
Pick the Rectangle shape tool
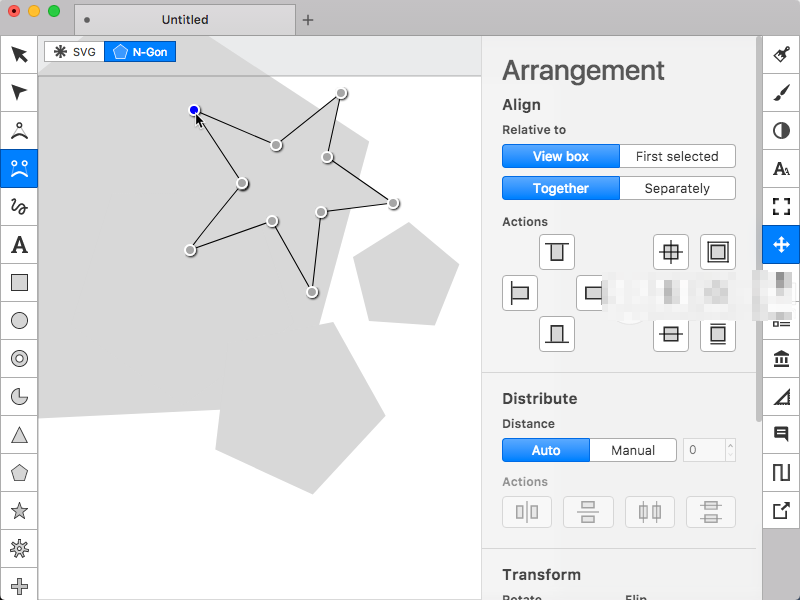pyautogui.click(x=19, y=282)
